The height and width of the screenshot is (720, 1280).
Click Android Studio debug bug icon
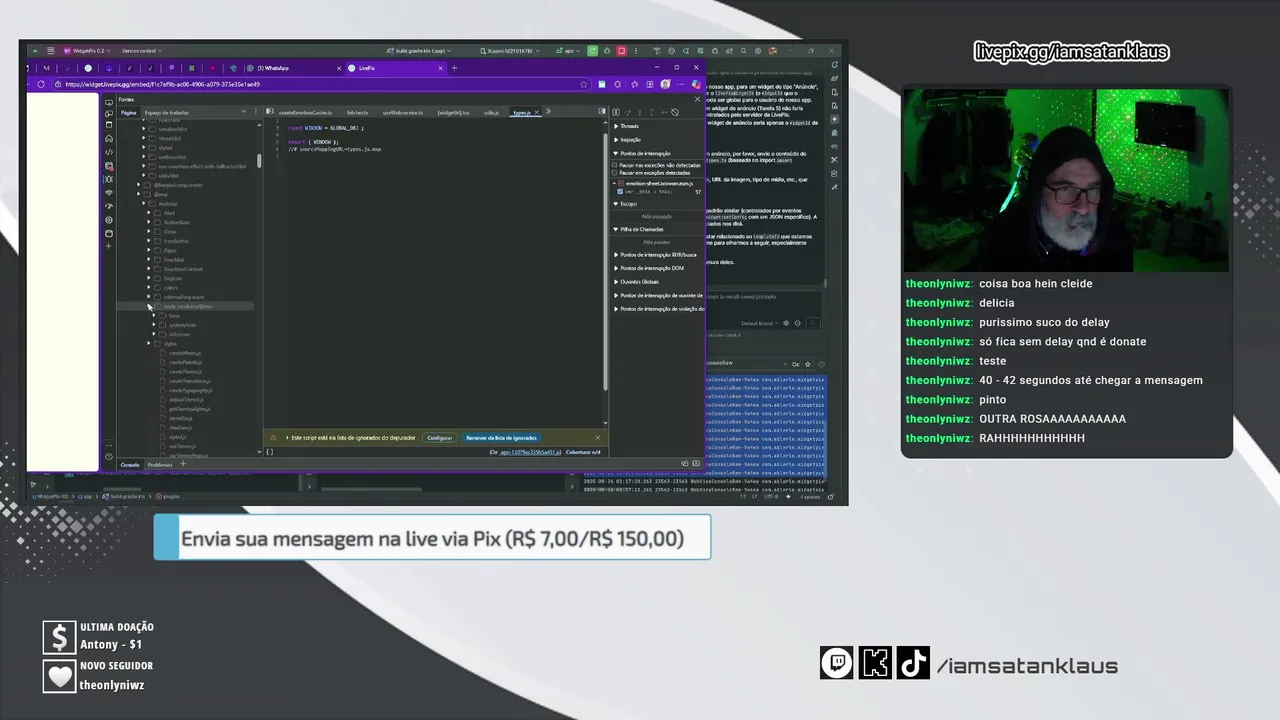click(607, 51)
